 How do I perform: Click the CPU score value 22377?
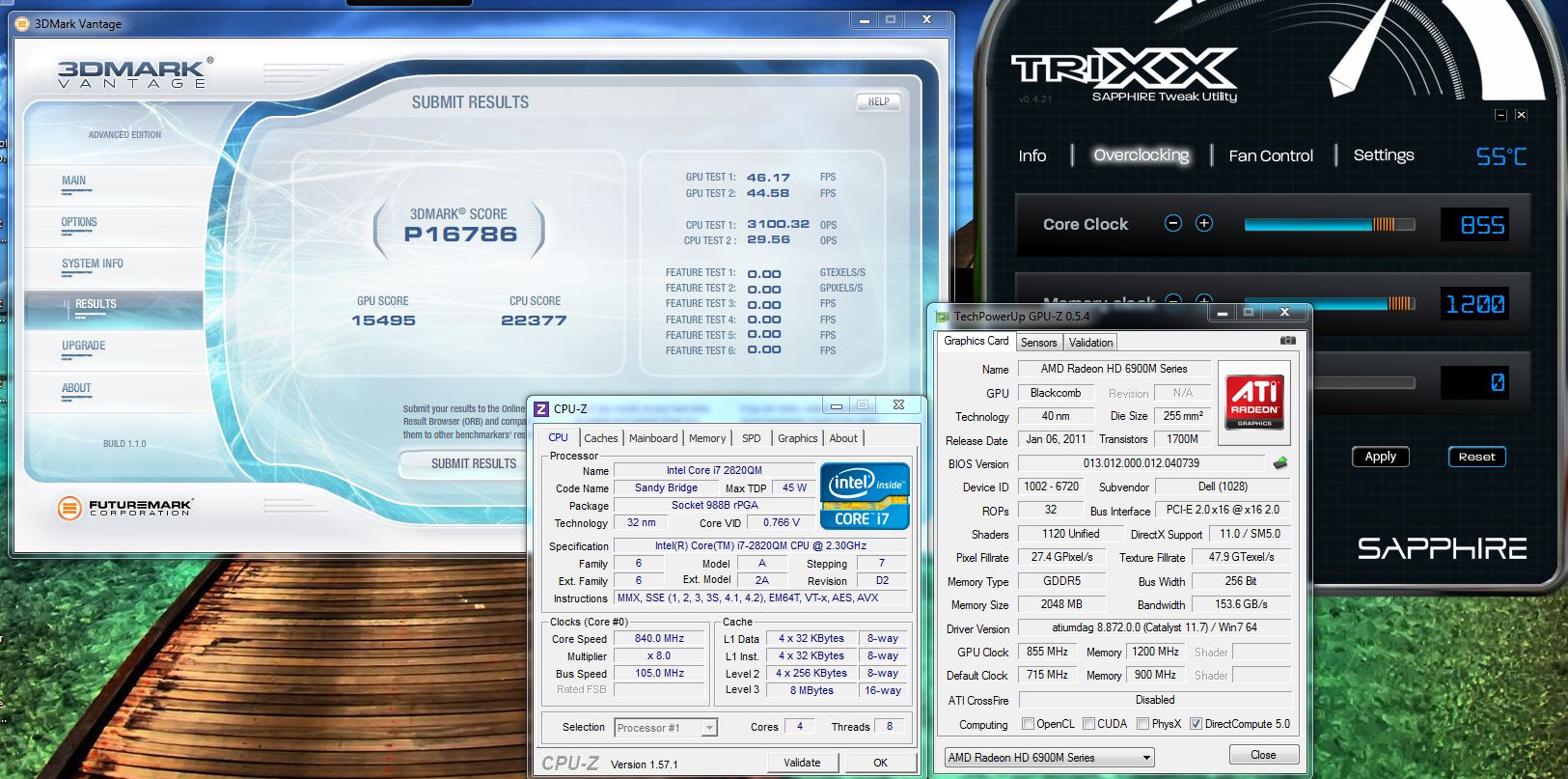pyautogui.click(x=534, y=320)
